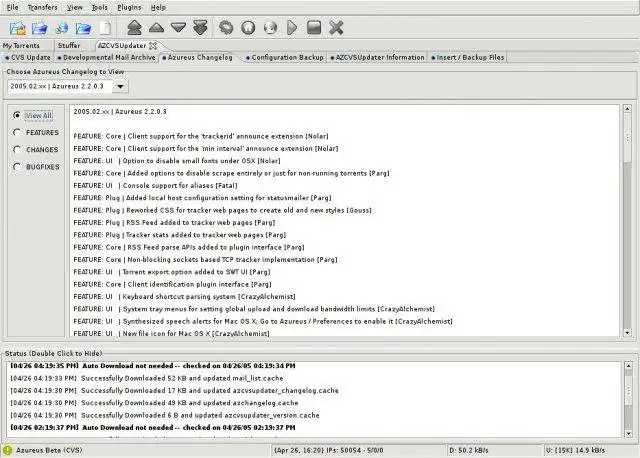The image size is (640, 458).
Task: Click the Status log scrollbar up arrow
Action: click(x=629, y=366)
